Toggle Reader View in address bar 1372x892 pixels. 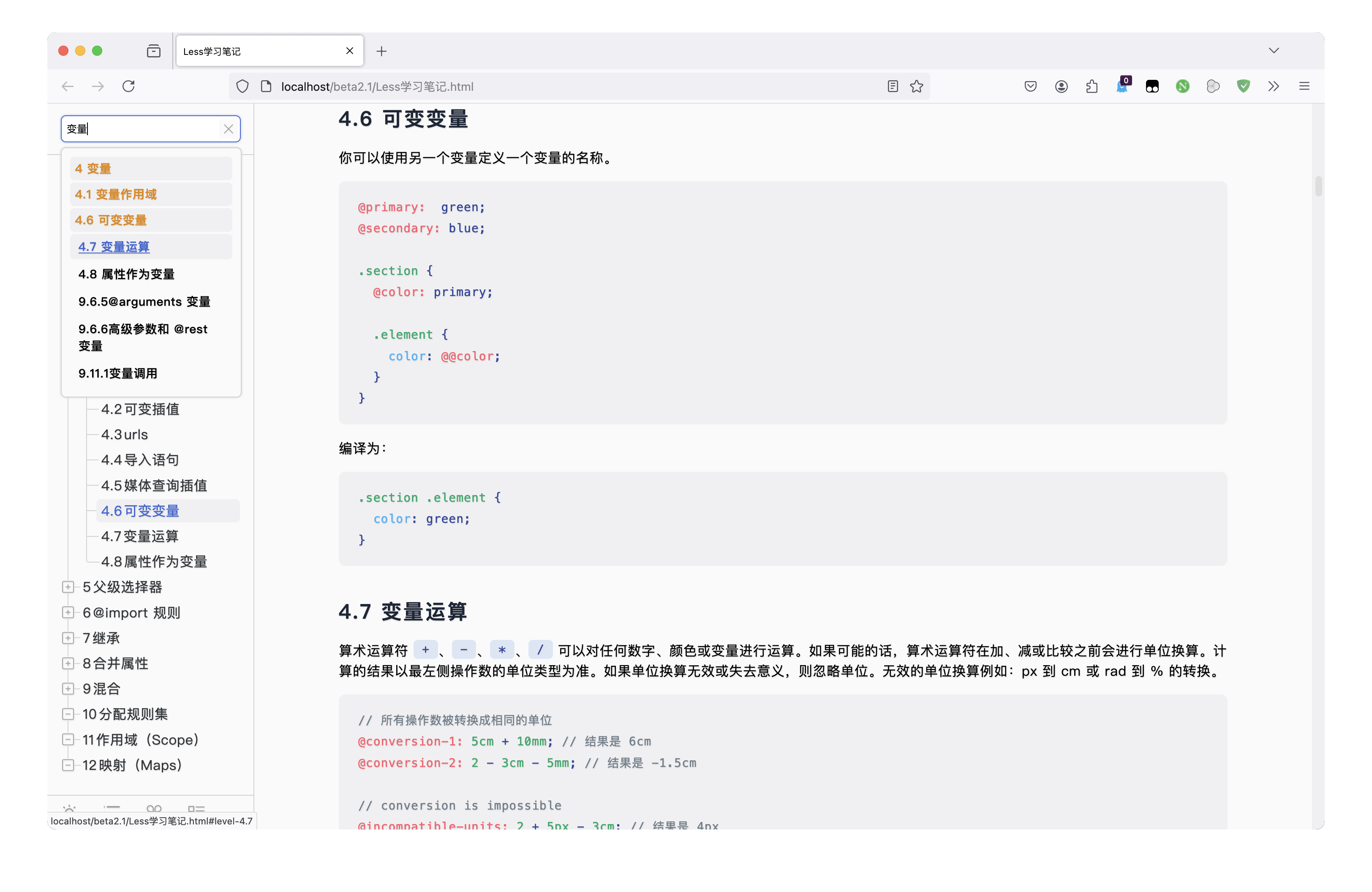pos(893,87)
